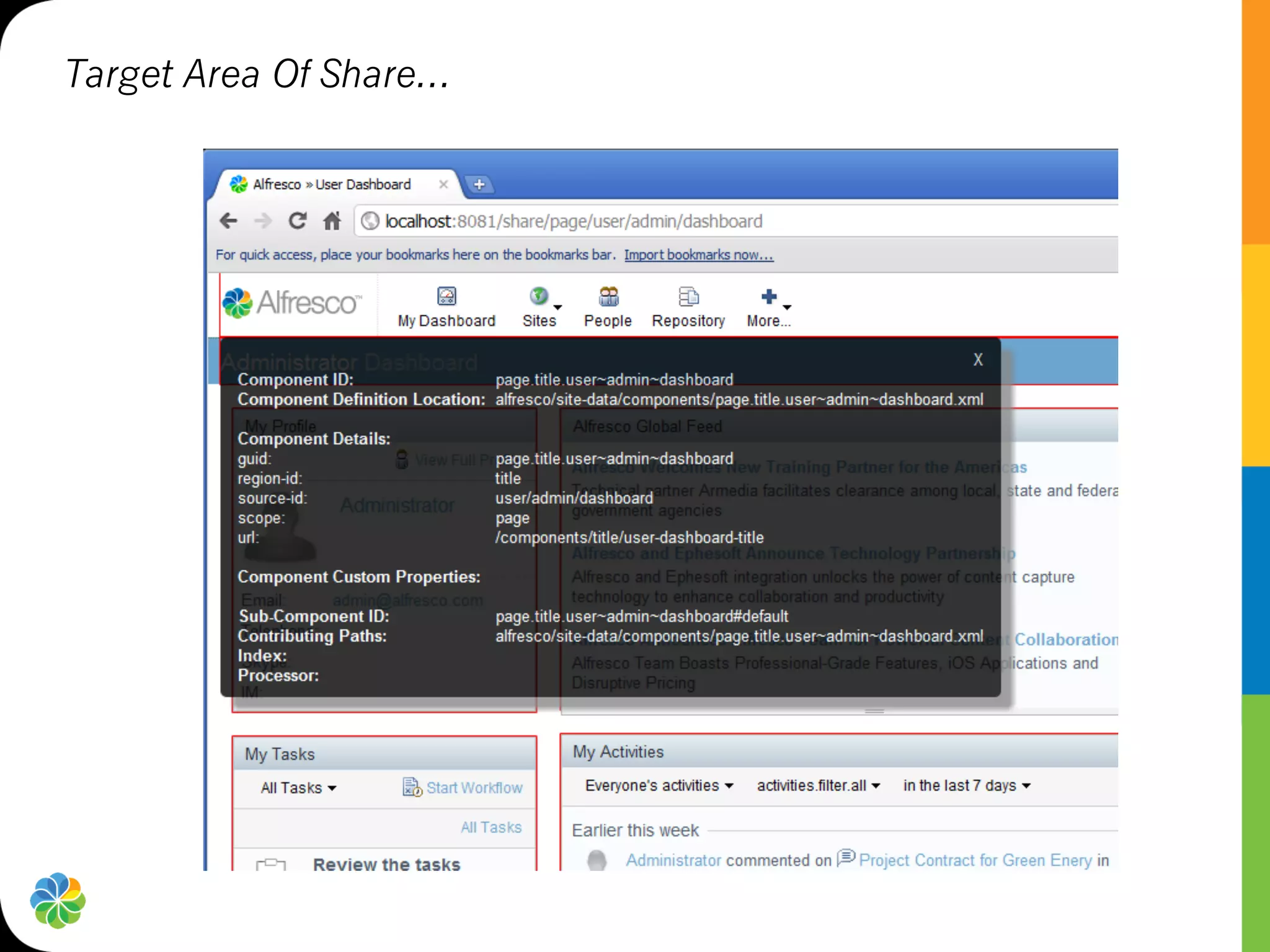1270x952 pixels.
Task: Open the Import bookmarks now link
Action: (698, 255)
